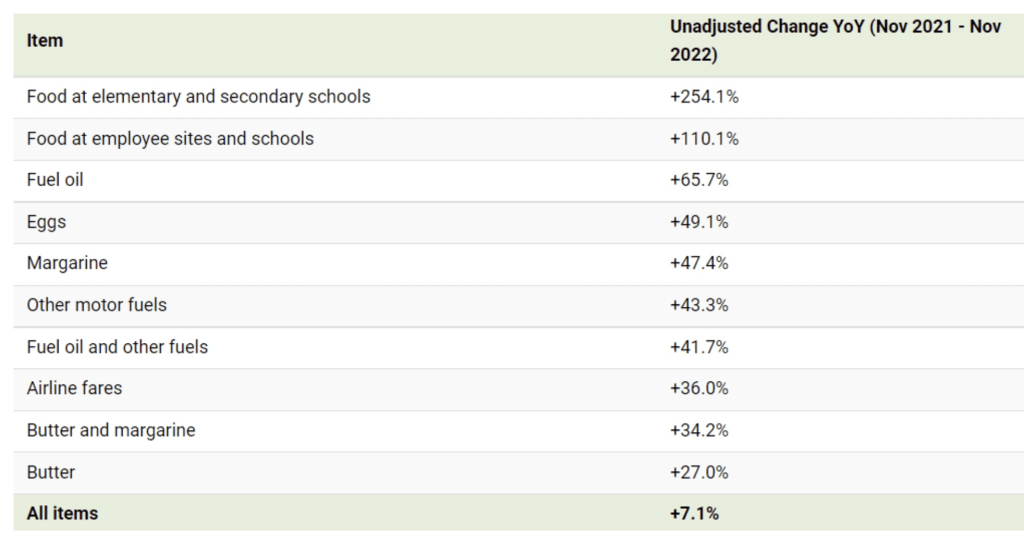
Task: Click "Food at elementary and secondary schools" cell
Action: pos(198,97)
